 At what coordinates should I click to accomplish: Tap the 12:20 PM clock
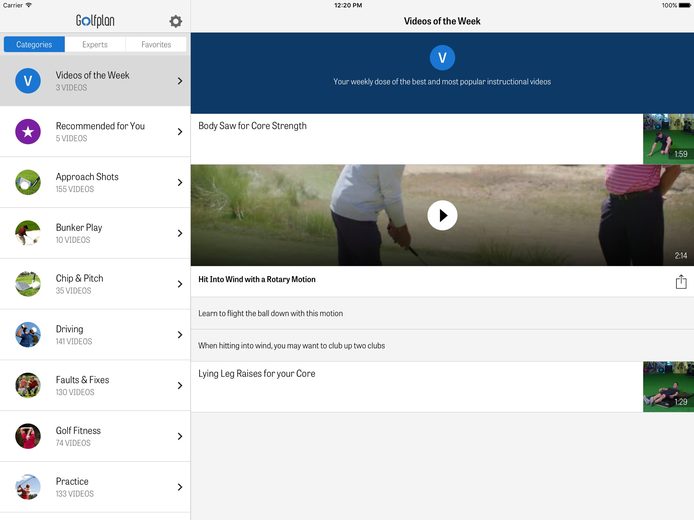(x=348, y=5)
